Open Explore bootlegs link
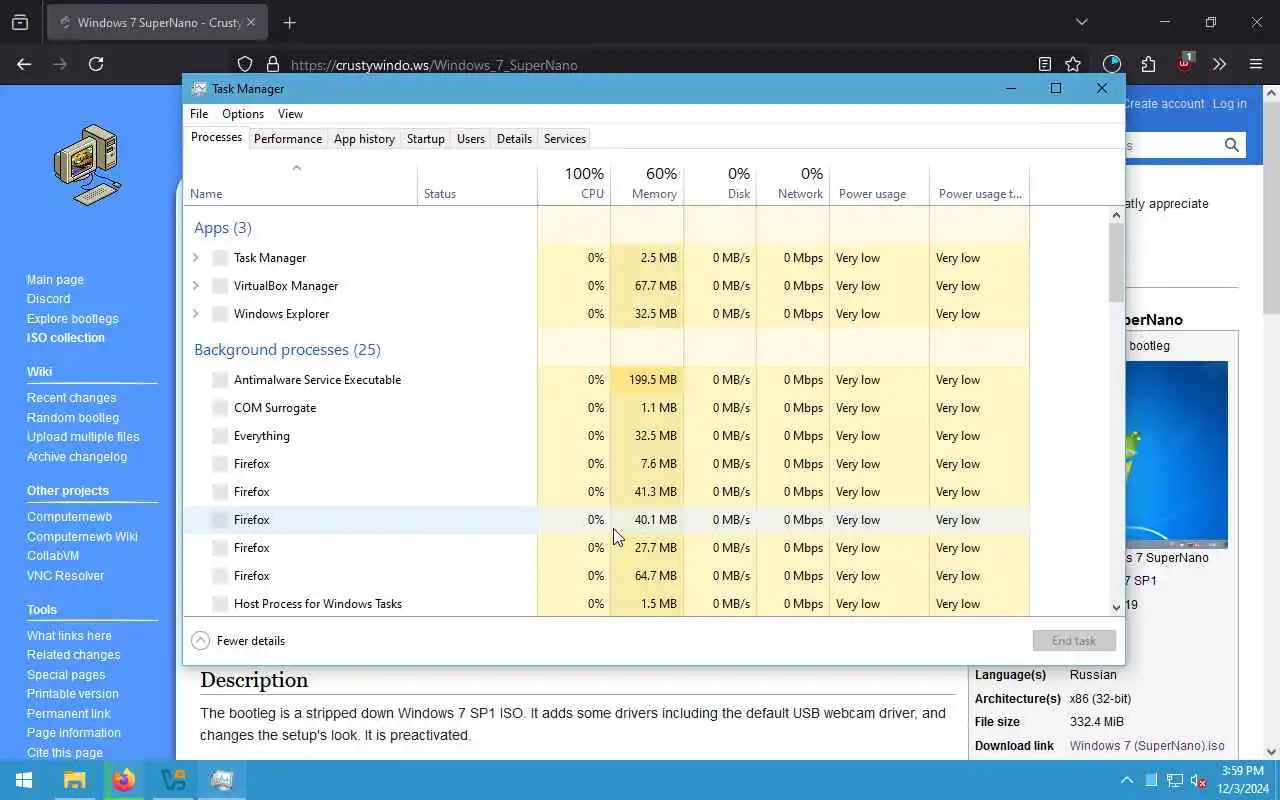The height and width of the screenshot is (800, 1280). [72, 319]
